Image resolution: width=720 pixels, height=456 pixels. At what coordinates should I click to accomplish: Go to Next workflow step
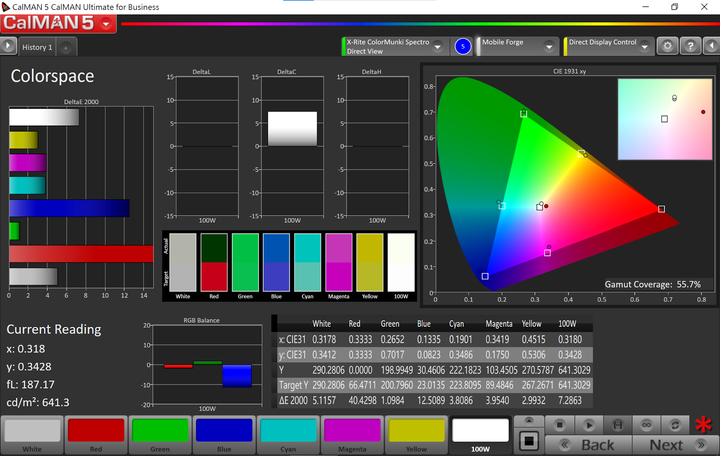click(676, 445)
